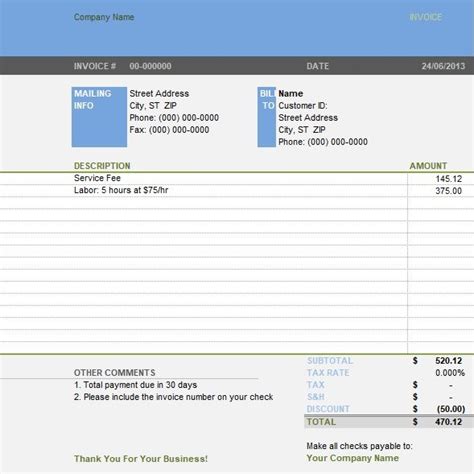Select the Company Name header cell
The height and width of the screenshot is (474, 474).
pos(104,17)
